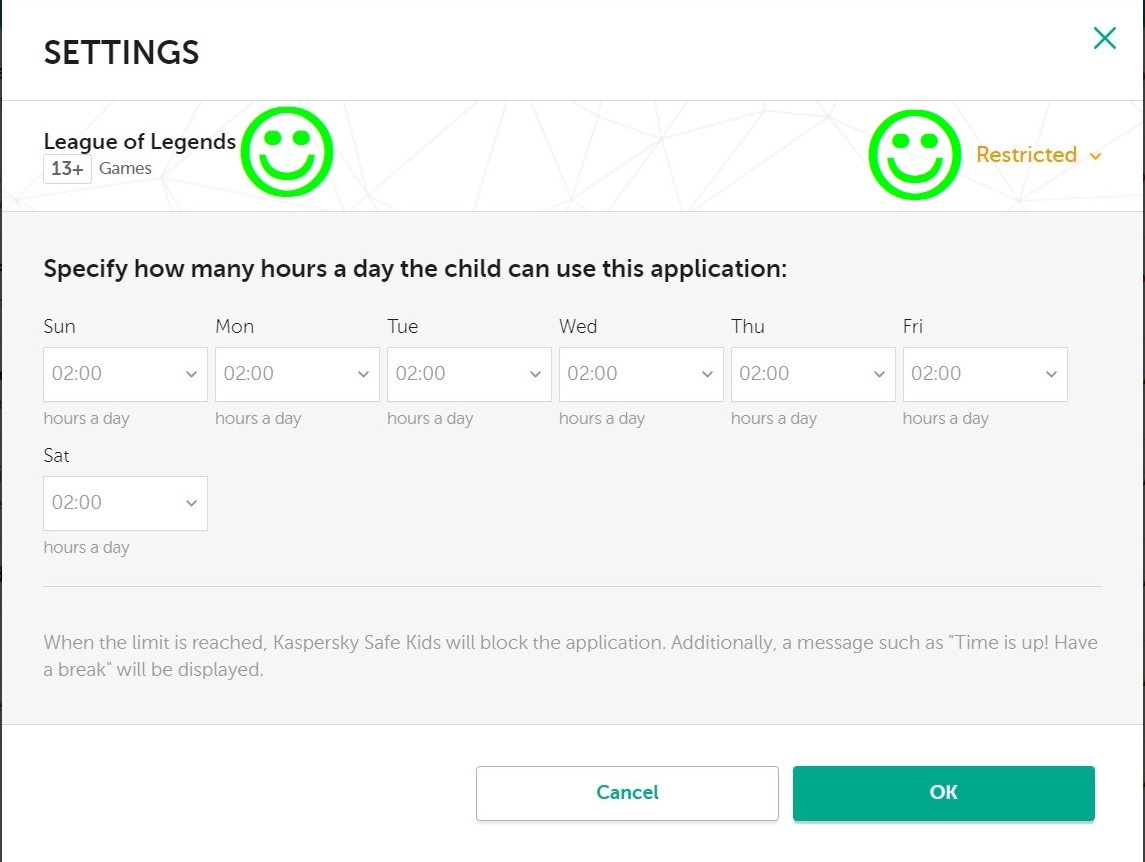Click the League of Legends application name
Screen dimensions: 1145x862
(x=140, y=142)
